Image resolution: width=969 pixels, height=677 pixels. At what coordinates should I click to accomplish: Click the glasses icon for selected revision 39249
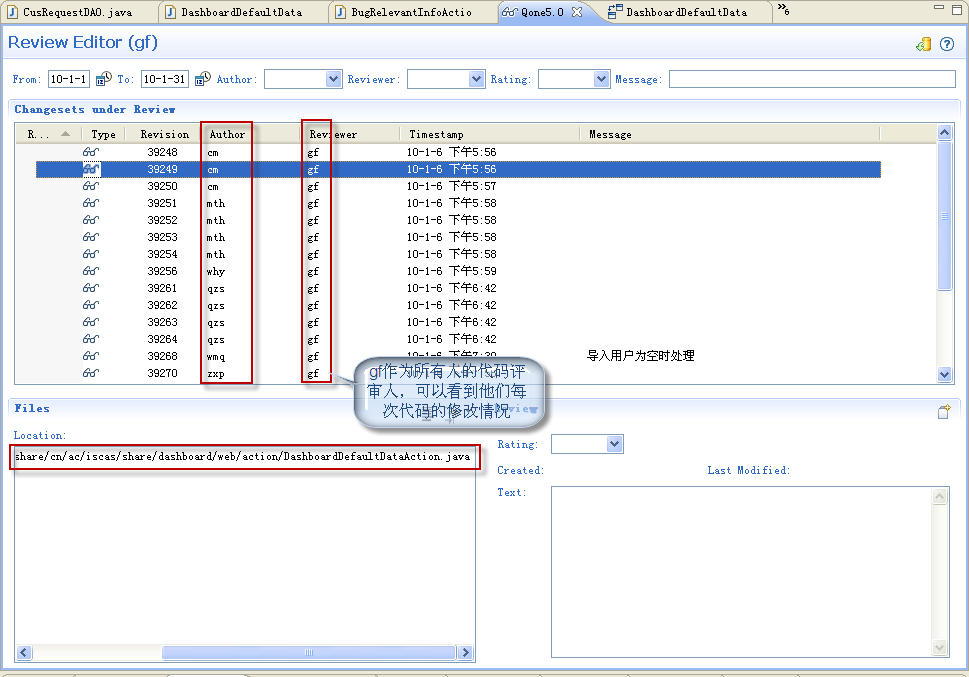click(91, 169)
